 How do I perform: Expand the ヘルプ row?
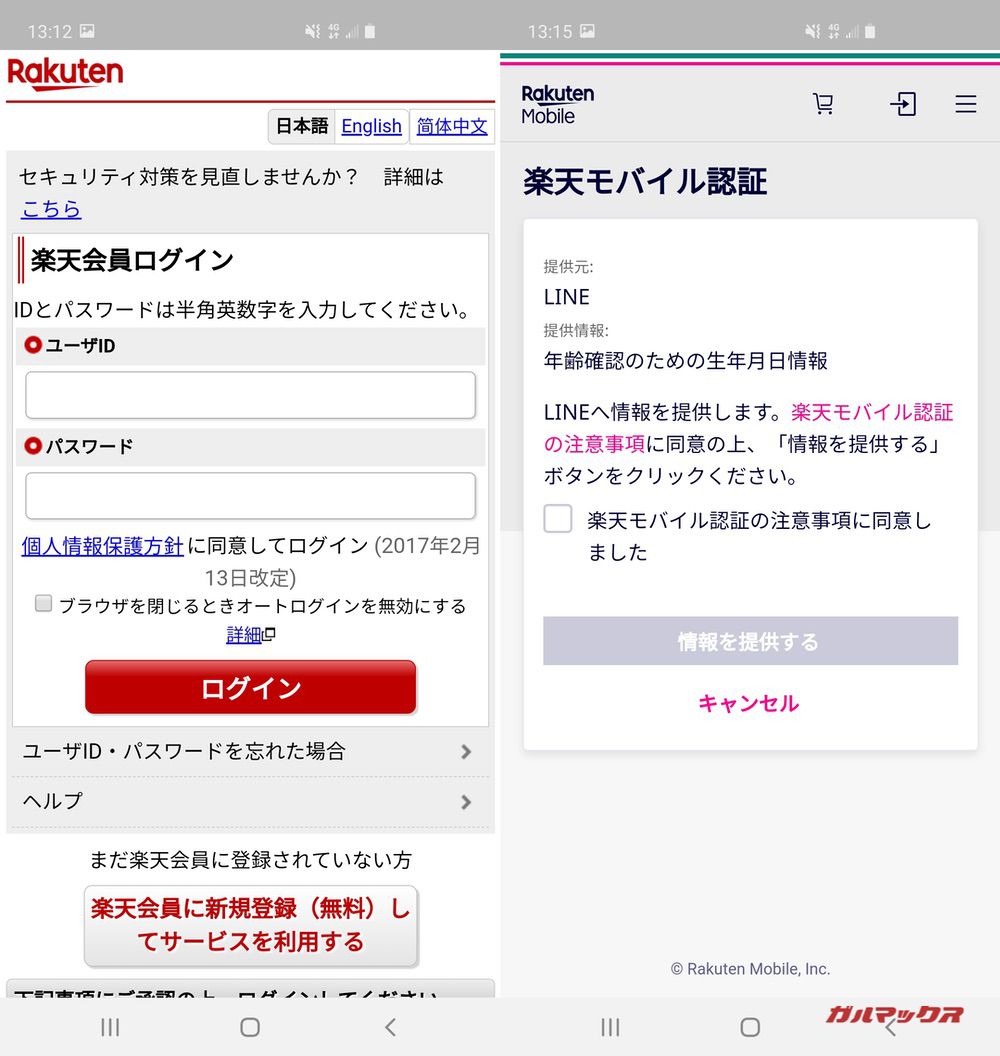pos(250,801)
